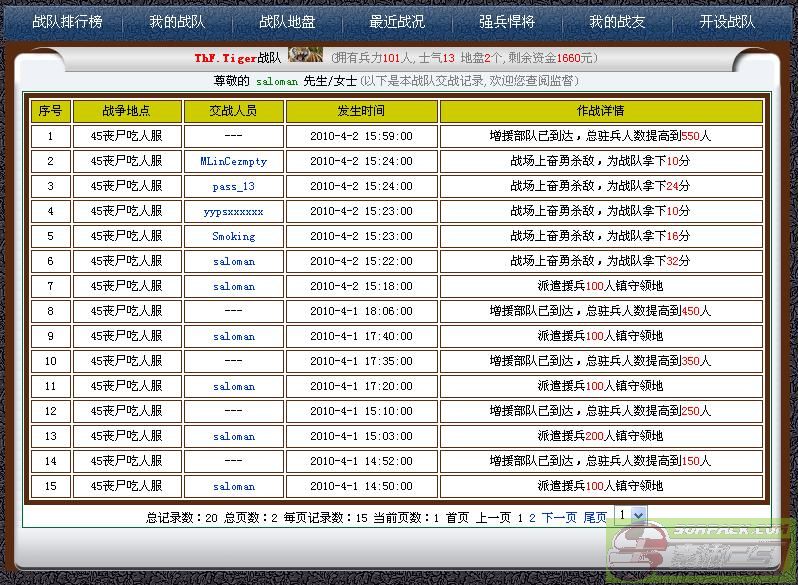Select 我的战友 in navigation bar

pyautogui.click(x=617, y=21)
